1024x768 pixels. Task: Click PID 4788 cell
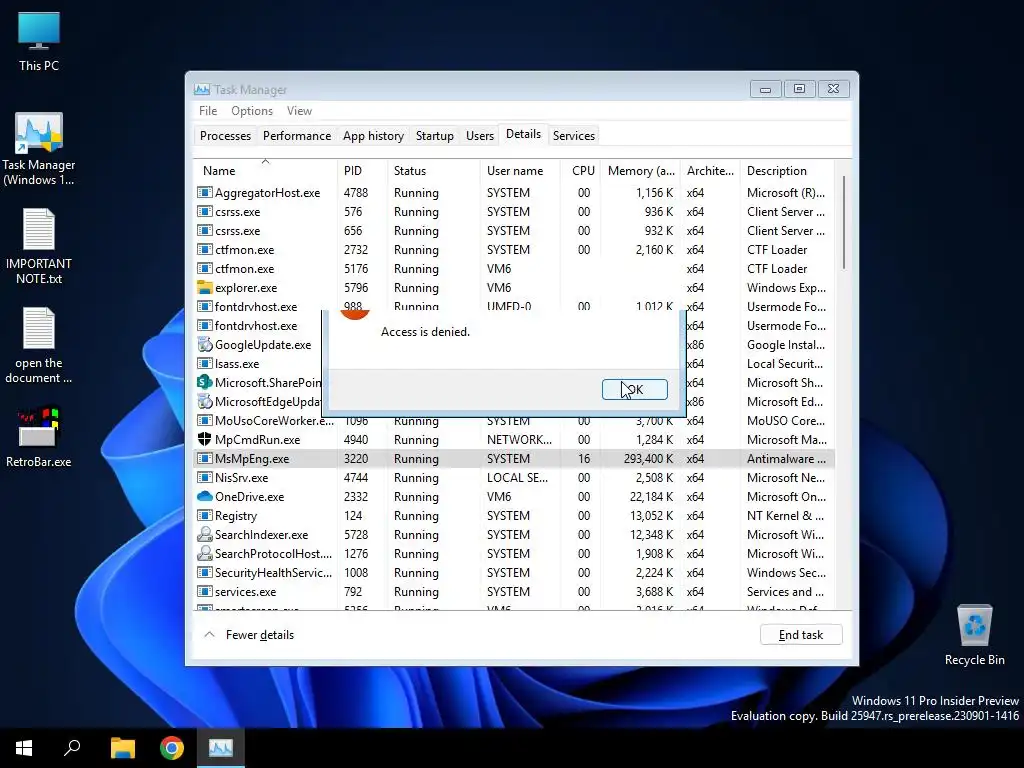pos(356,193)
